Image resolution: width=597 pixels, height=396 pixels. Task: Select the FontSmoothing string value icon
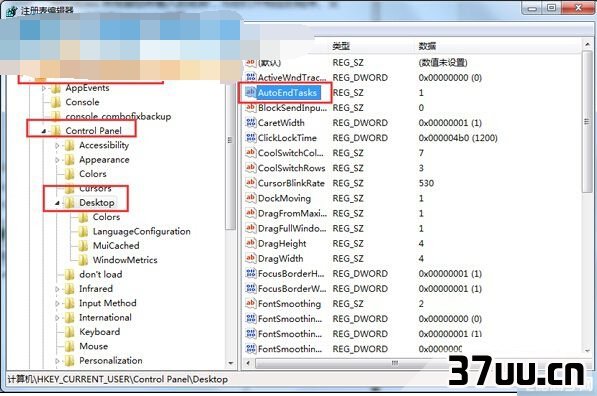(x=251, y=303)
